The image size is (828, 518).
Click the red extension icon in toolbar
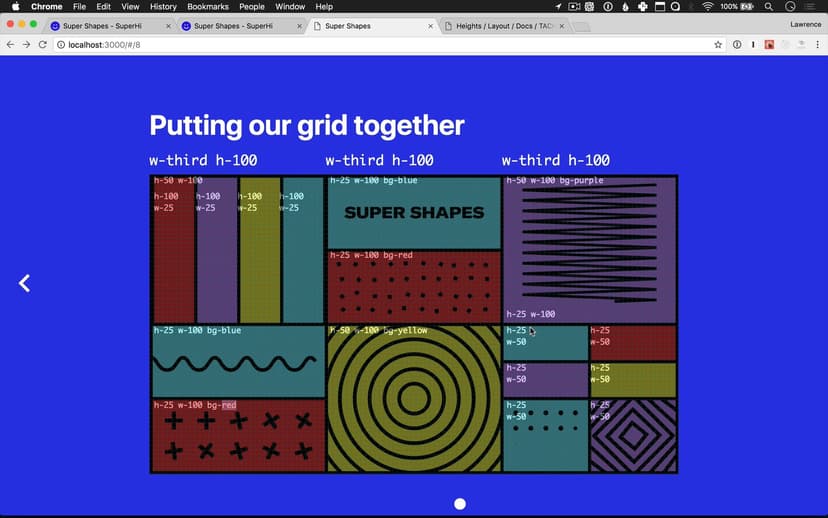[769, 45]
